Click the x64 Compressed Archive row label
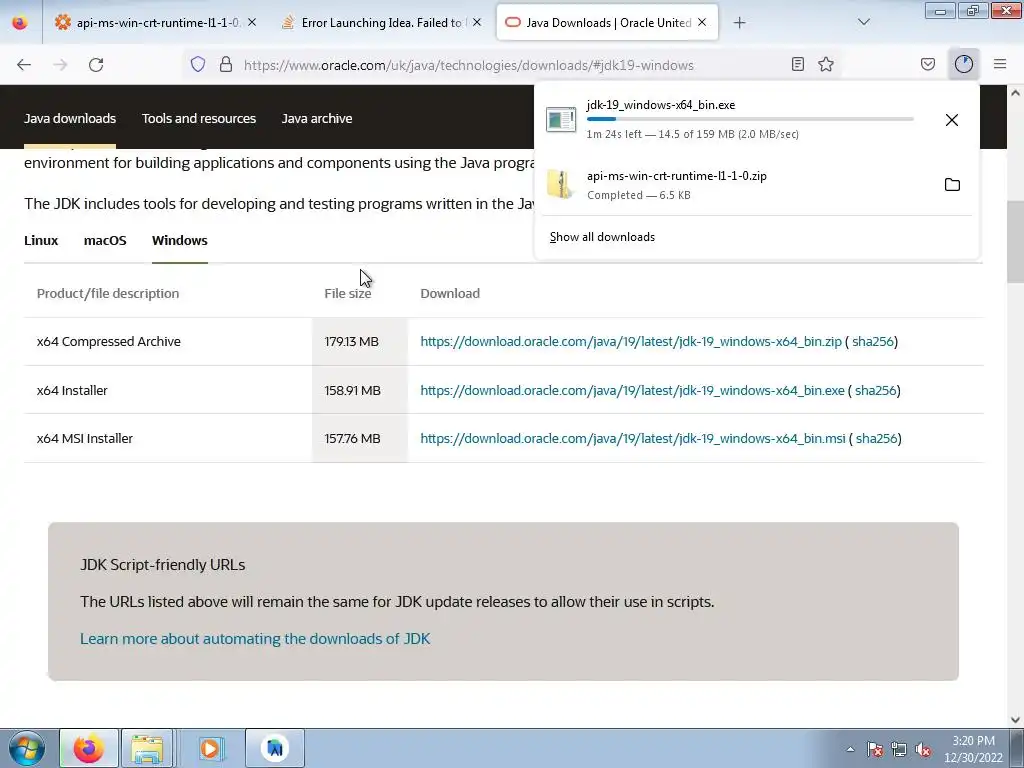Screen dimensions: 1024x768 (108, 342)
